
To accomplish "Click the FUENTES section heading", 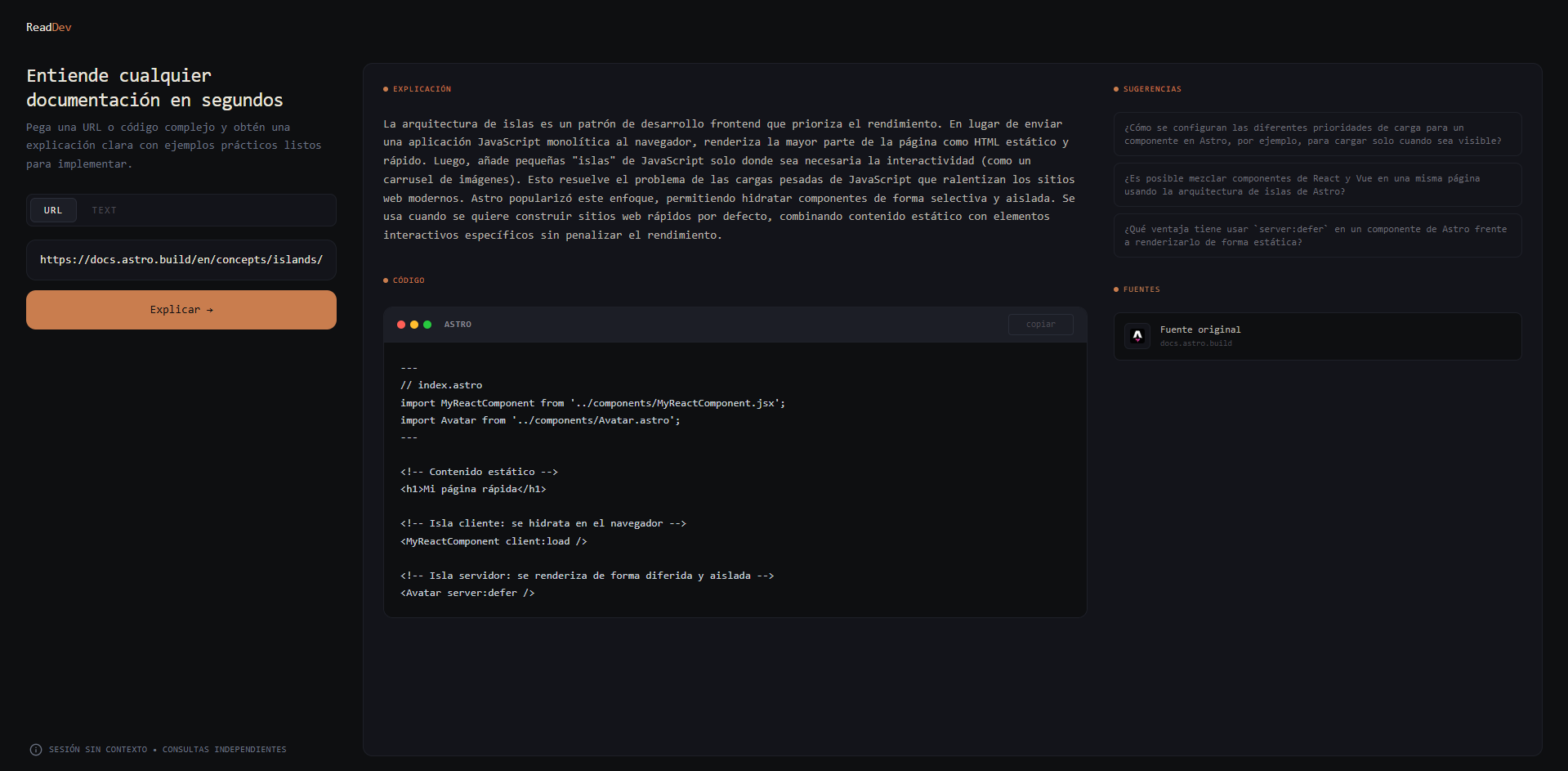I will 1141,289.
